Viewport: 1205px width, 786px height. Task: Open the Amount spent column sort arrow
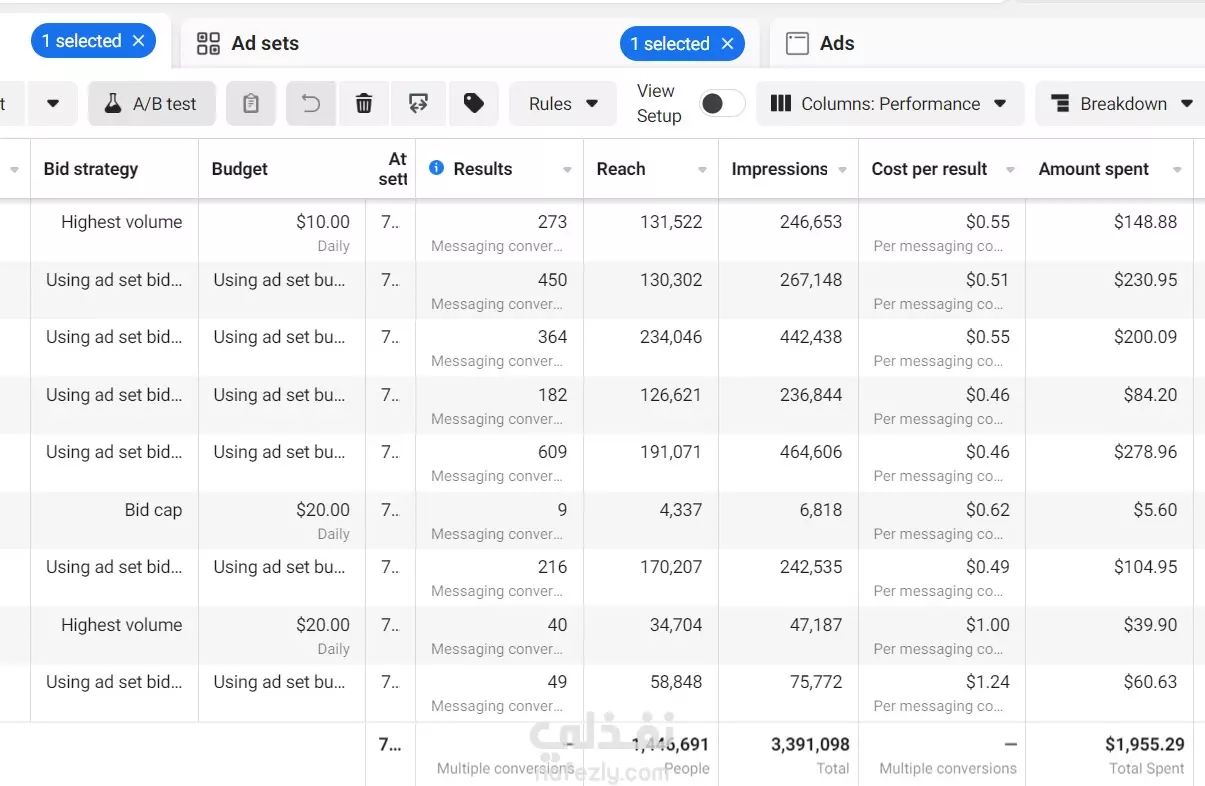click(x=1177, y=170)
